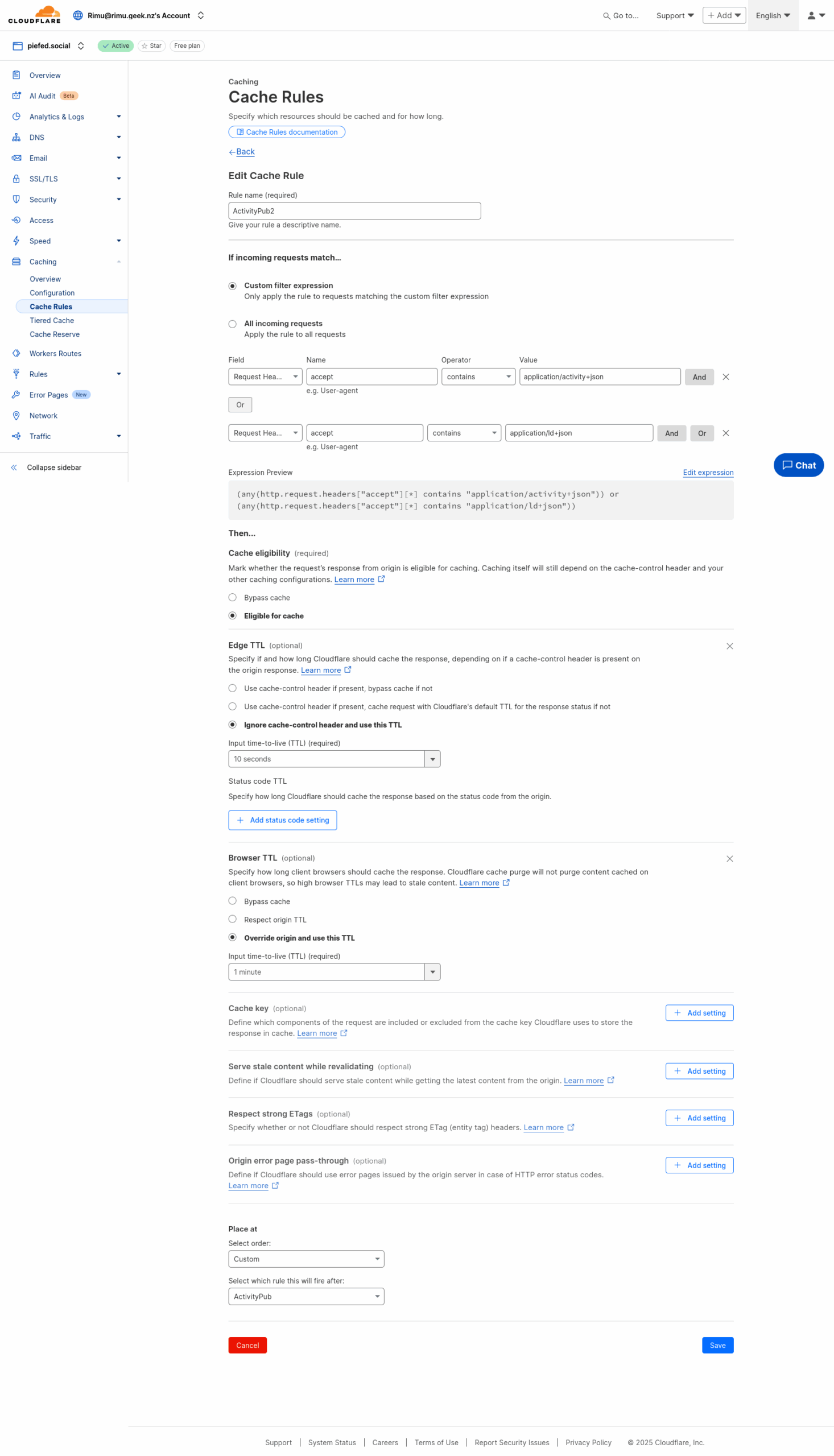
Task: Remove the Browser TTL setting
Action: tap(730, 858)
